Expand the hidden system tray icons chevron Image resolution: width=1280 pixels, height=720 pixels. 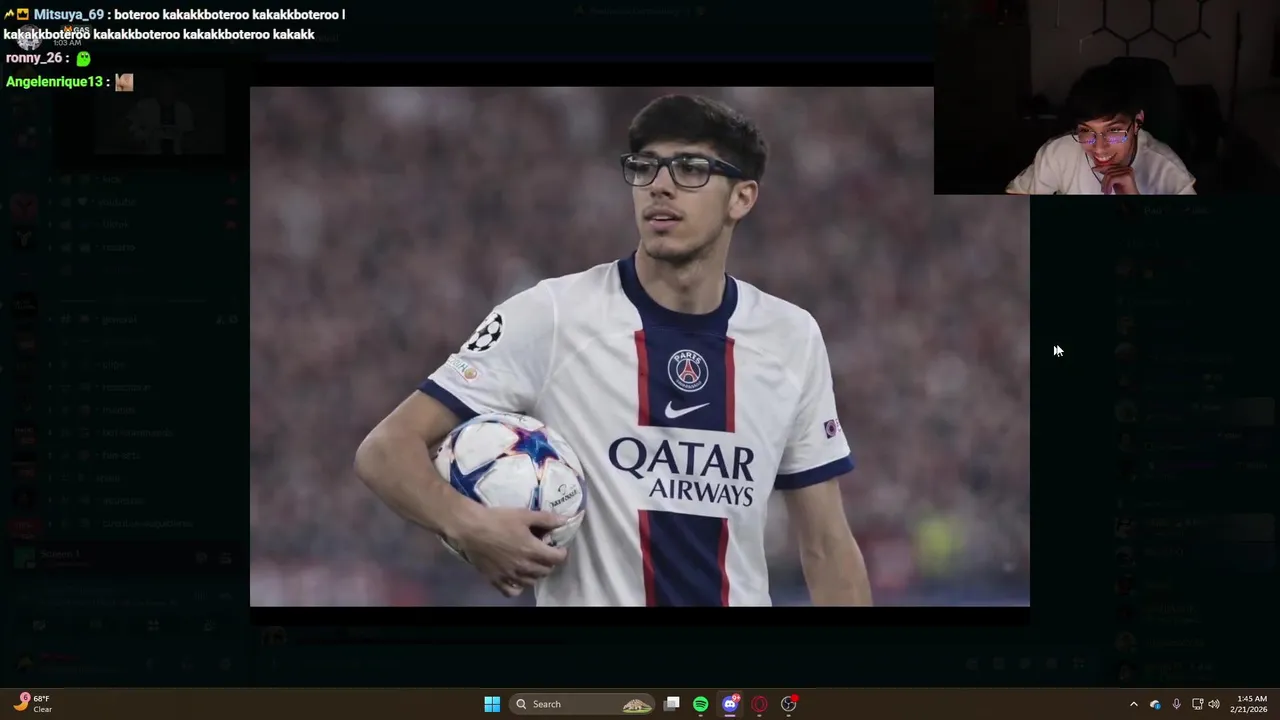pos(1133,704)
